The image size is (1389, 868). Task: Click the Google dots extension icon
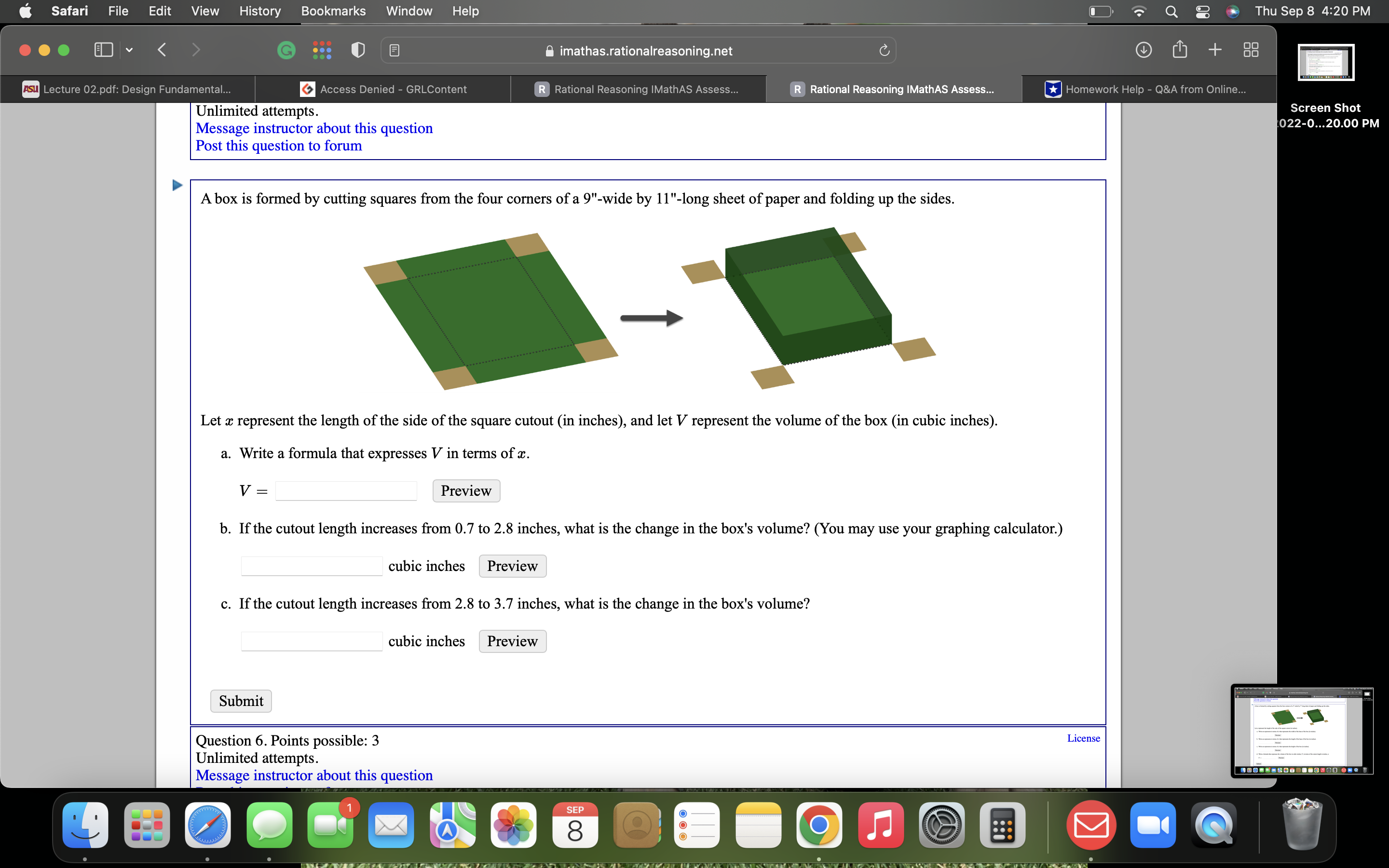point(322,50)
